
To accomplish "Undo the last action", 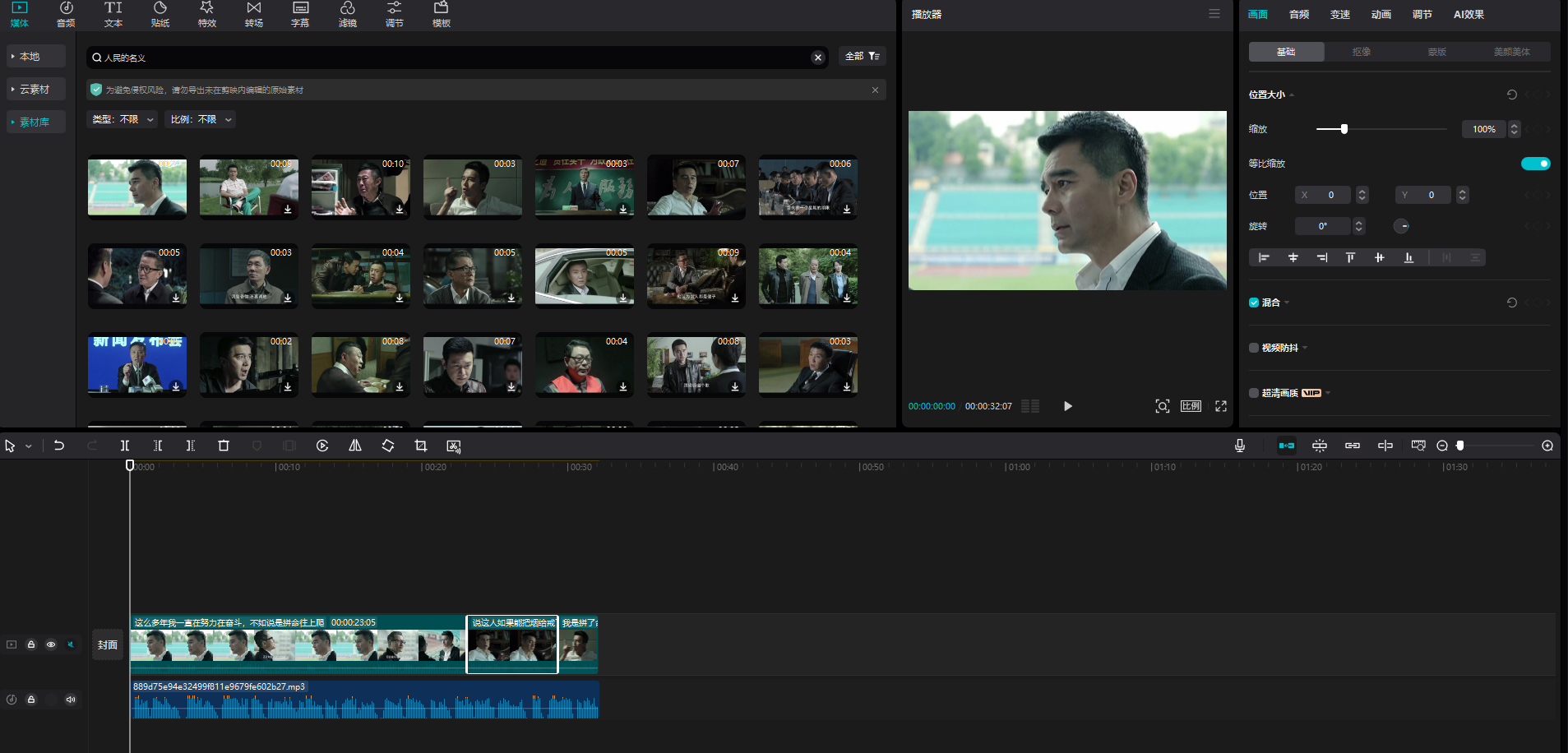I will [x=59, y=446].
